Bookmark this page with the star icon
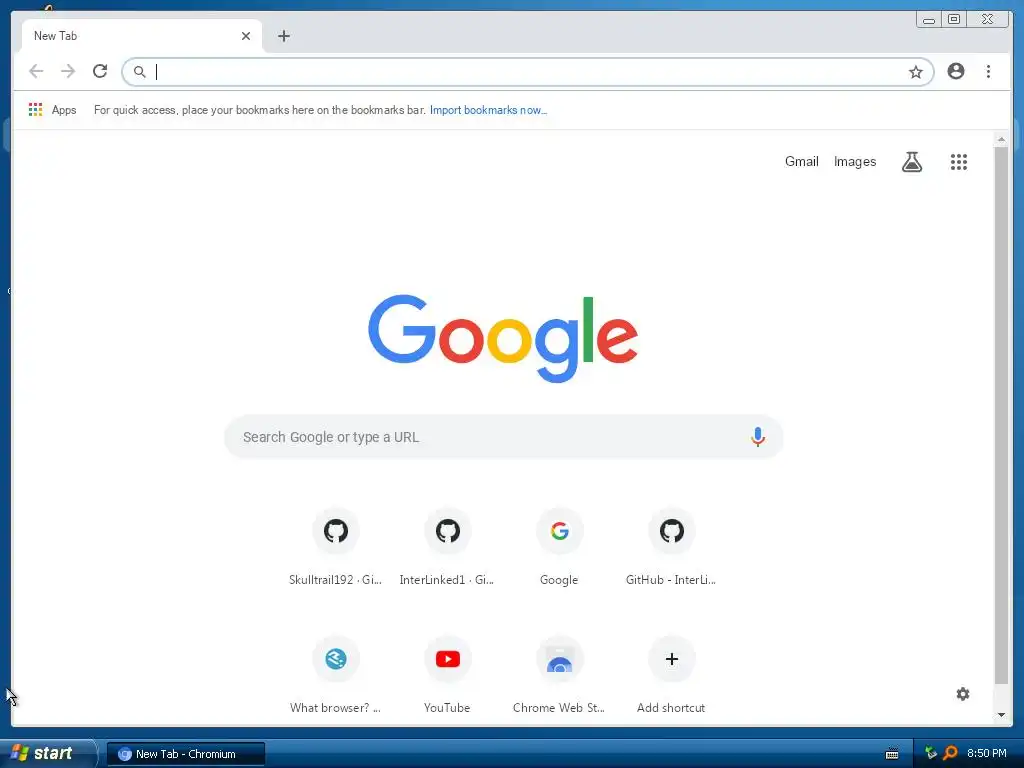The height and width of the screenshot is (768, 1024). coord(916,72)
